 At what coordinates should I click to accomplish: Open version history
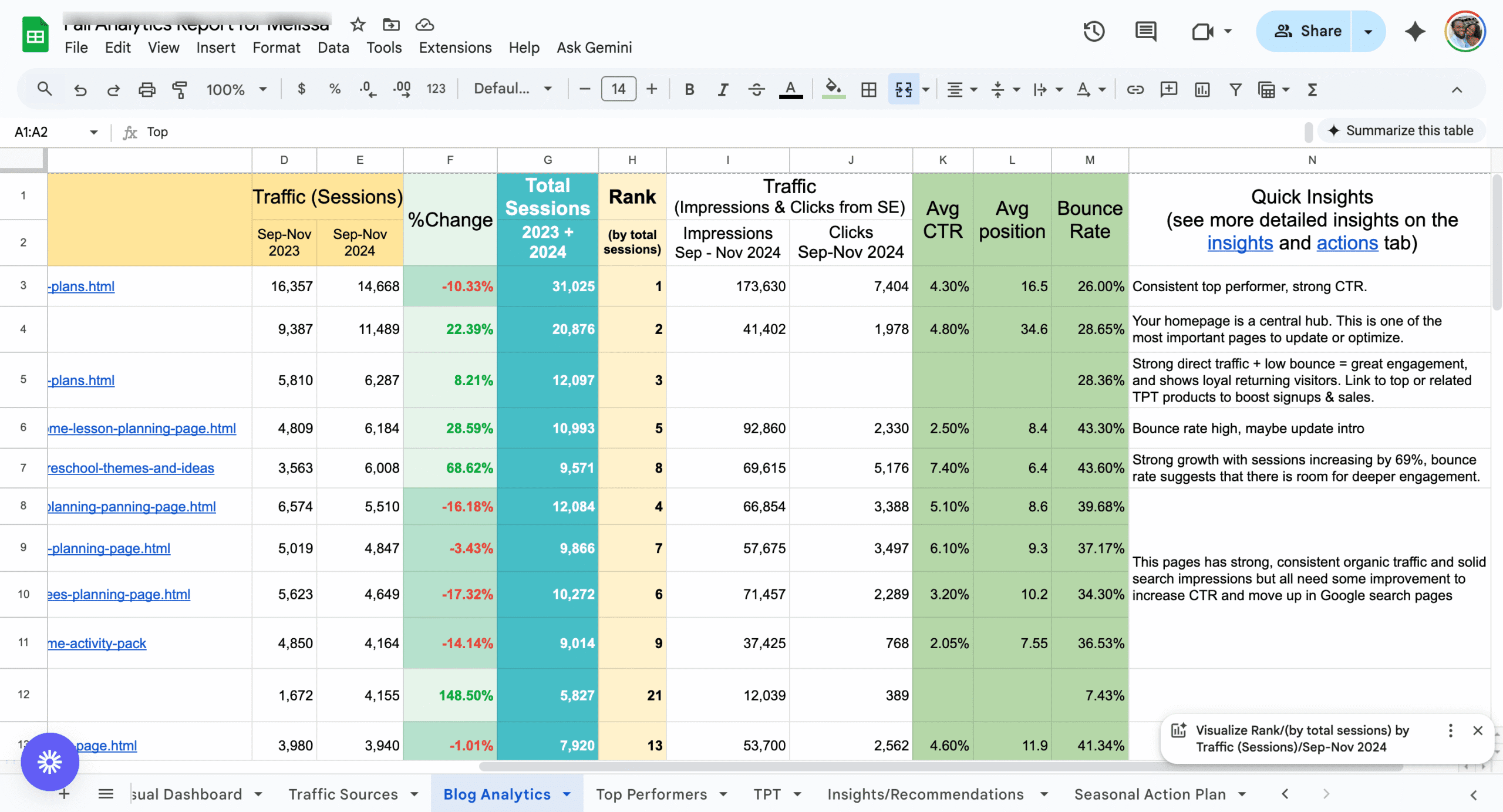pyautogui.click(x=1093, y=31)
